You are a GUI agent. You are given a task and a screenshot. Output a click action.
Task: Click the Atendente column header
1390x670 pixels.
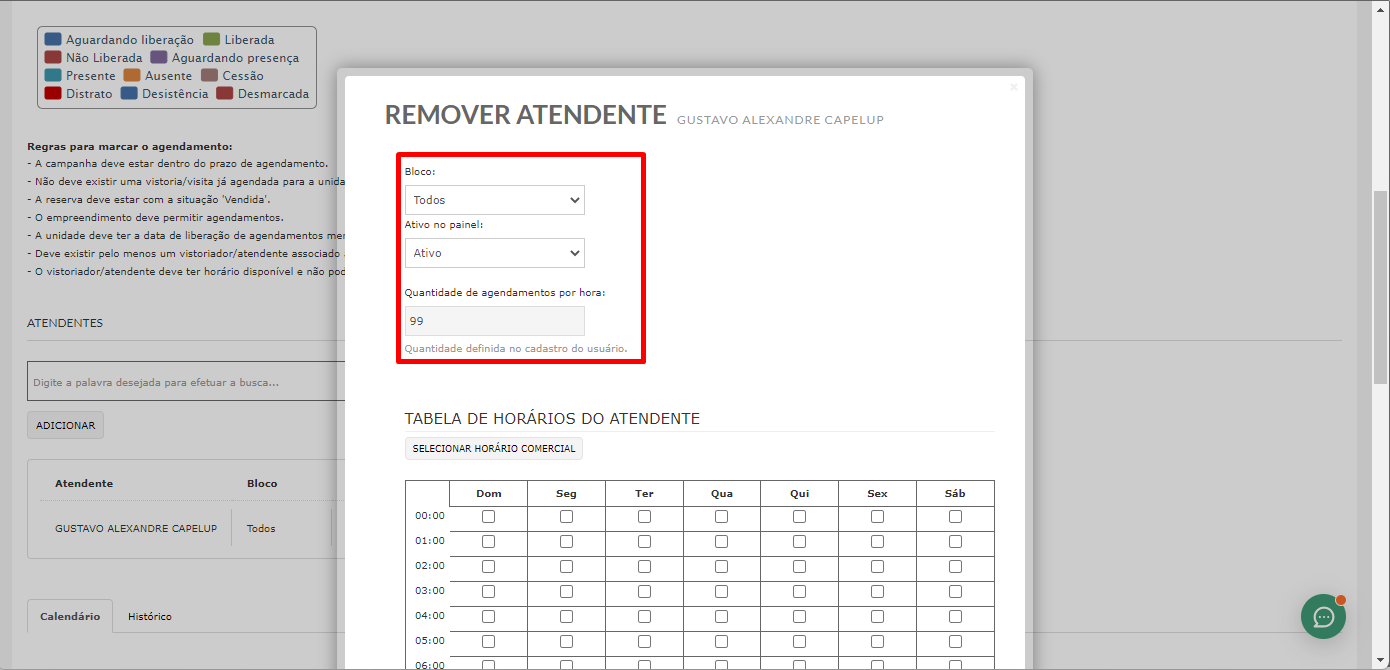click(x=84, y=483)
